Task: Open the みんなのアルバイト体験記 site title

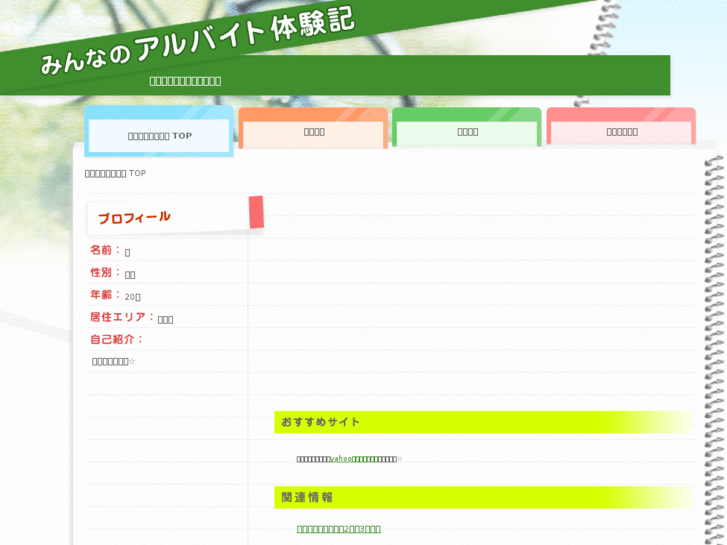Action: pyautogui.click(x=198, y=42)
